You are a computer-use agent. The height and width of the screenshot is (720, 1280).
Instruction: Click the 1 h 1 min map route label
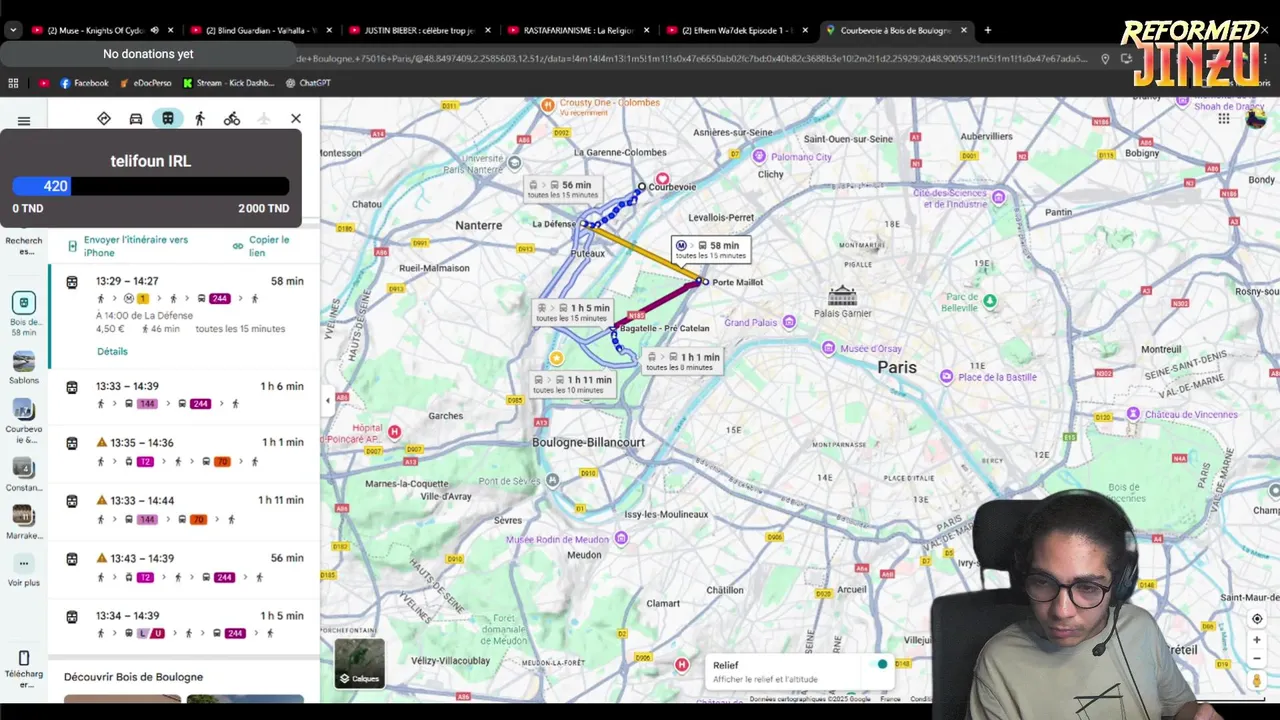[683, 361]
